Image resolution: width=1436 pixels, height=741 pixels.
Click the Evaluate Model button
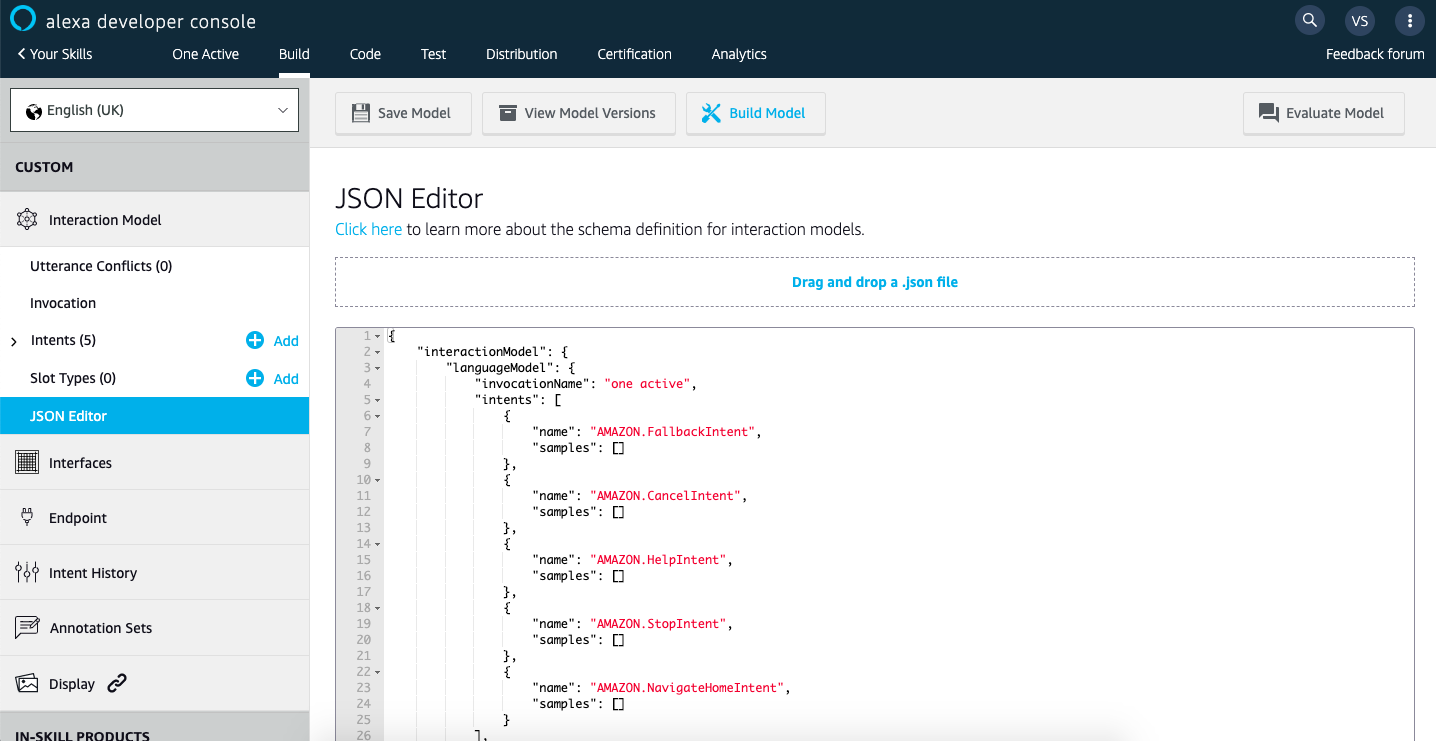point(1323,113)
